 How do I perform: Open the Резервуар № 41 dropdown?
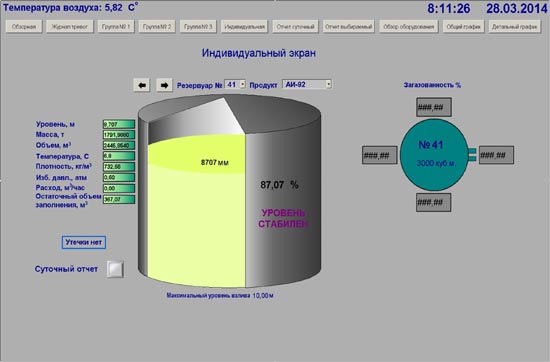(235, 85)
